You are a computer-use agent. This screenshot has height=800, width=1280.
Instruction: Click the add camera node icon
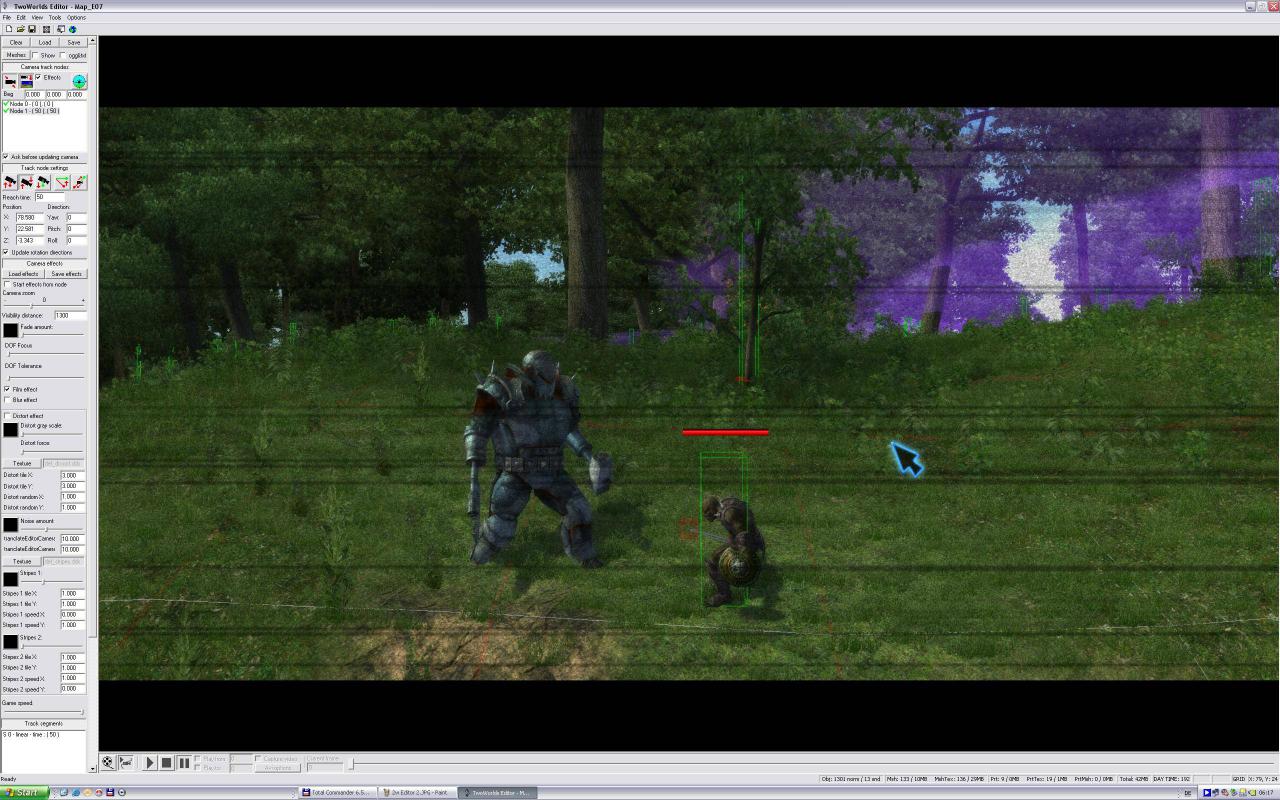(x=10, y=81)
